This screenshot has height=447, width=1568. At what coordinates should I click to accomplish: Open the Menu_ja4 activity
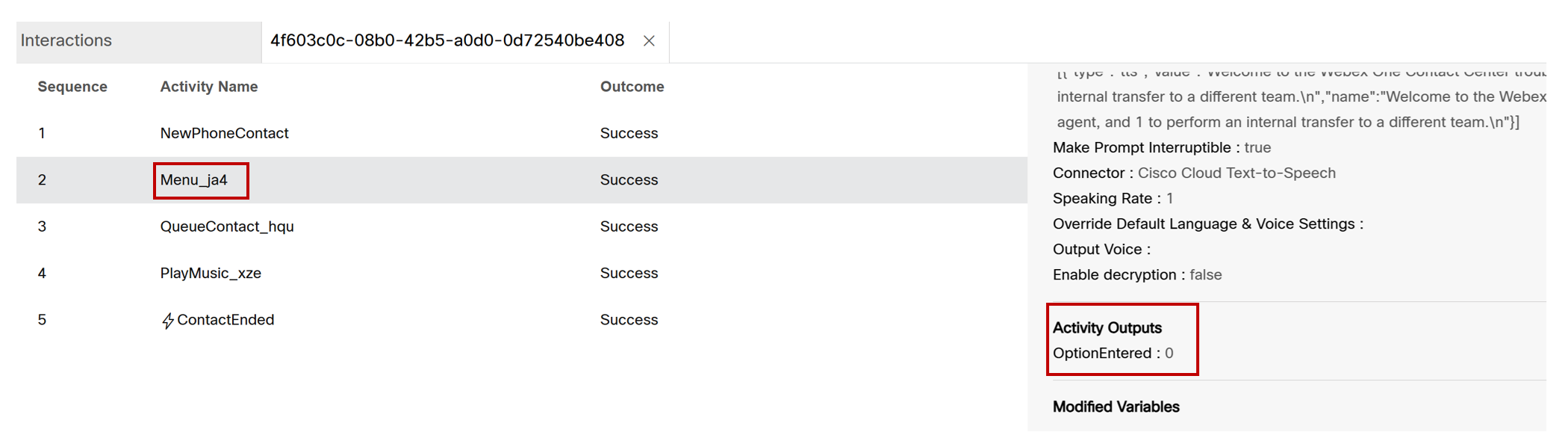pyautogui.click(x=194, y=180)
